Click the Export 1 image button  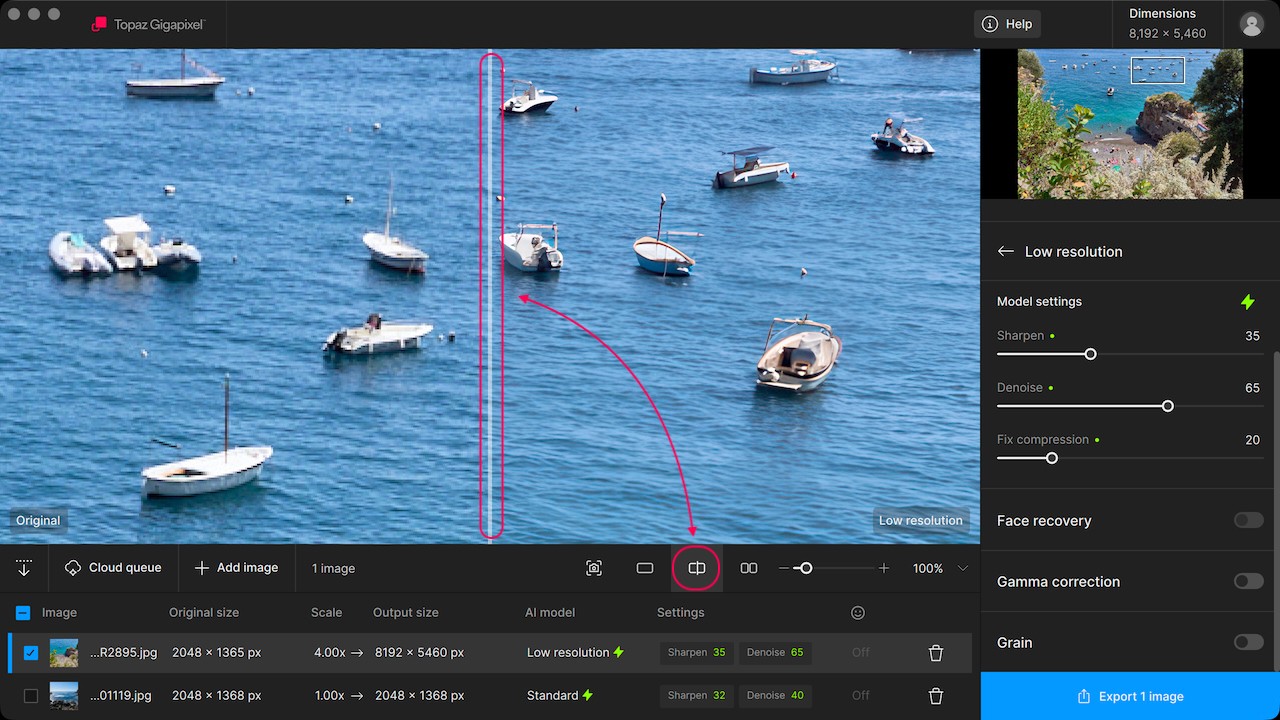click(x=1130, y=696)
